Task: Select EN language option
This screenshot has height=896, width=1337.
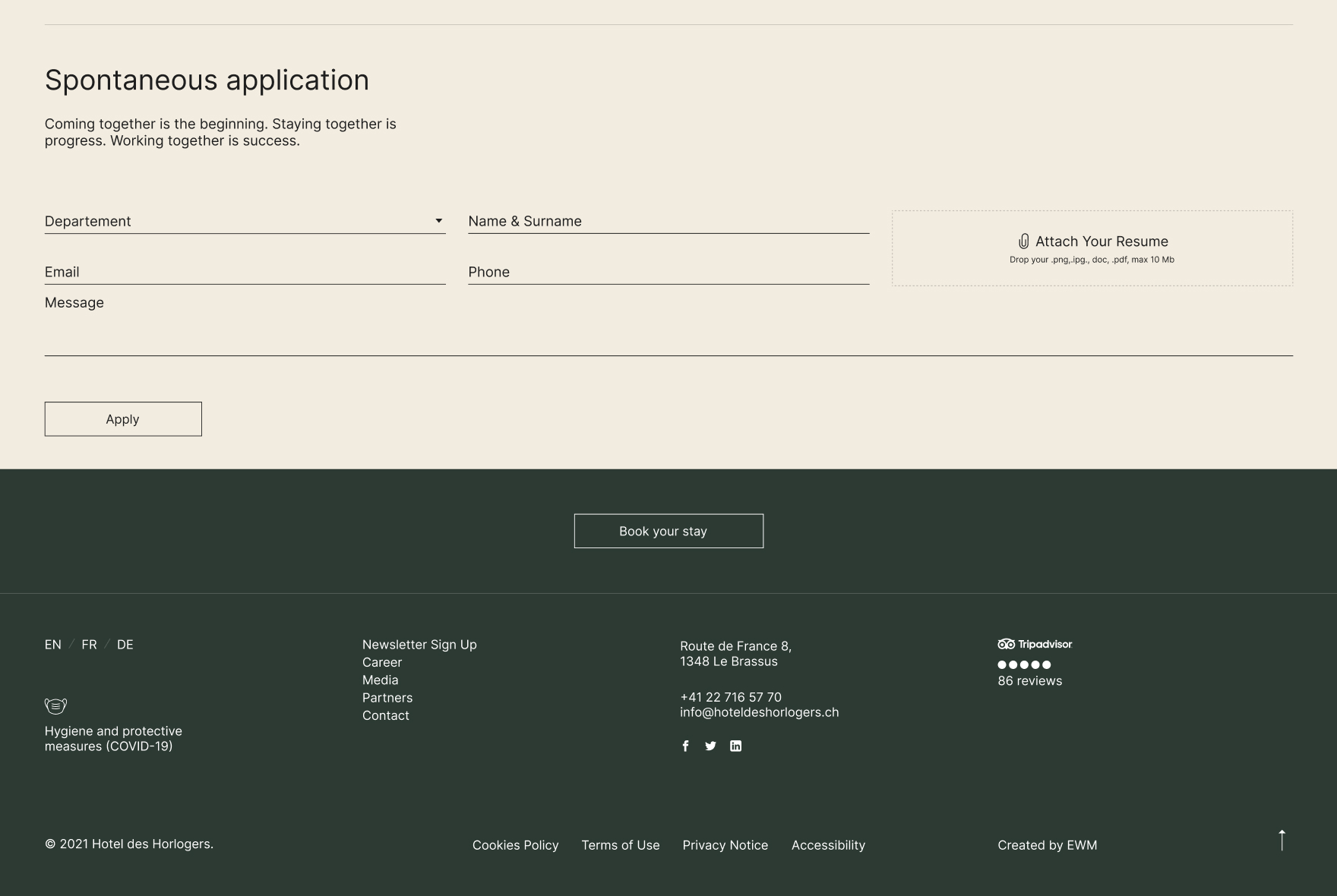Action: click(52, 645)
